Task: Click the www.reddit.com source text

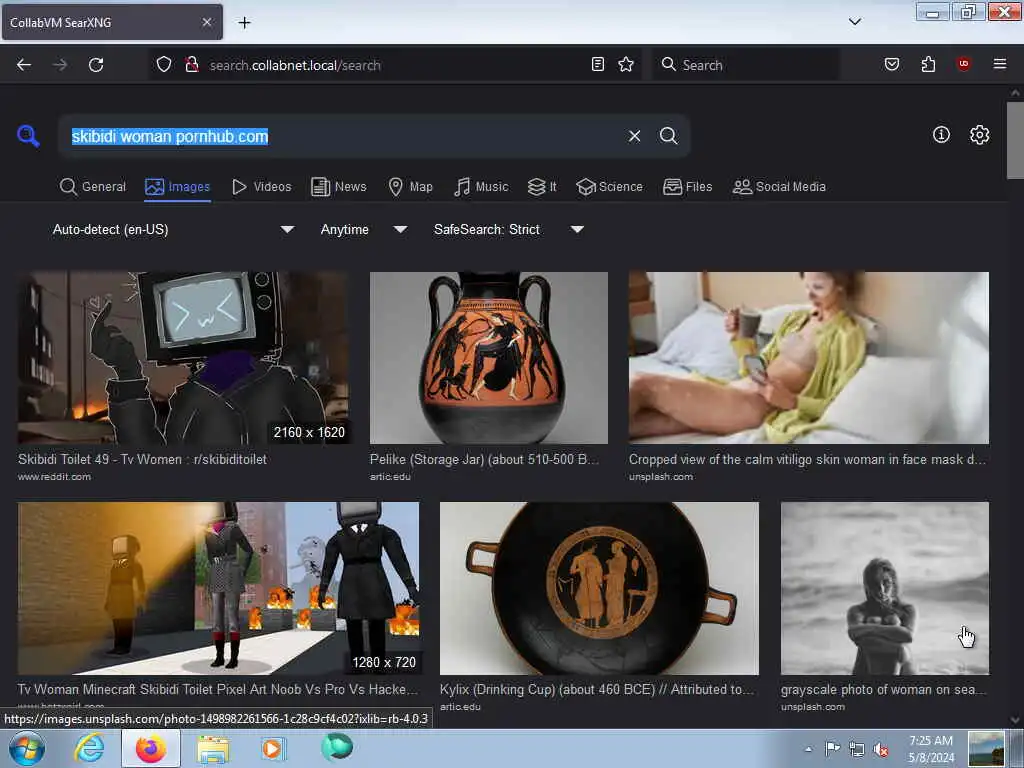Action: (x=54, y=476)
